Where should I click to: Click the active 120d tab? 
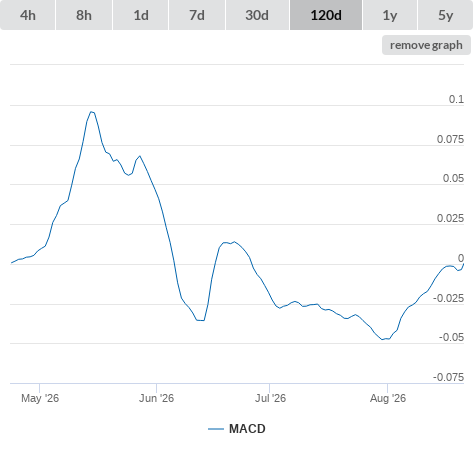coord(326,15)
